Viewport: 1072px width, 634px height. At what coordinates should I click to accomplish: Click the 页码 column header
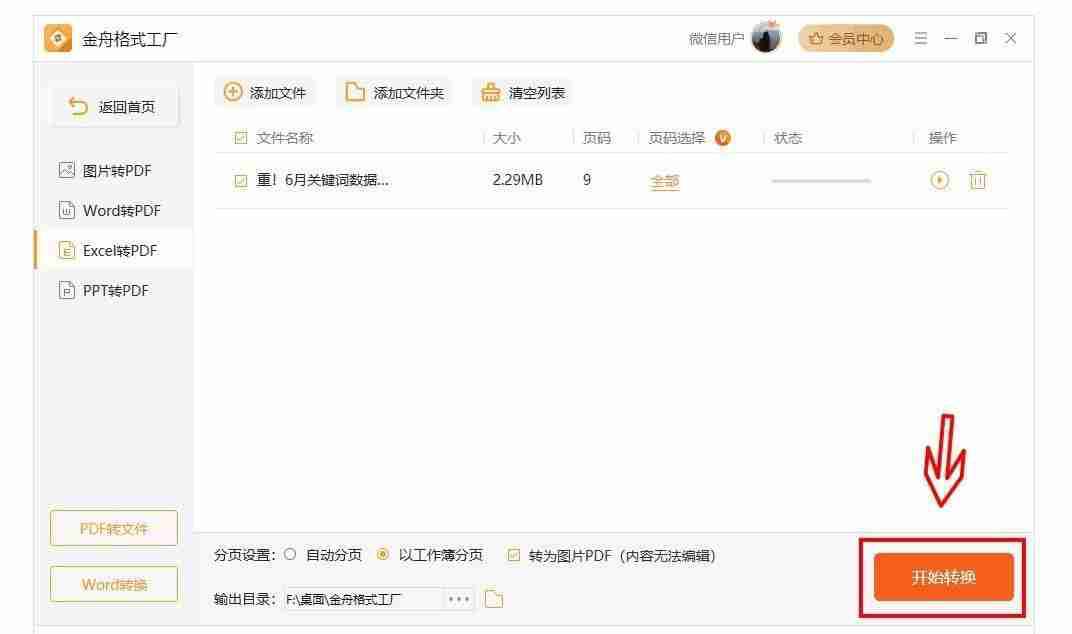point(596,138)
